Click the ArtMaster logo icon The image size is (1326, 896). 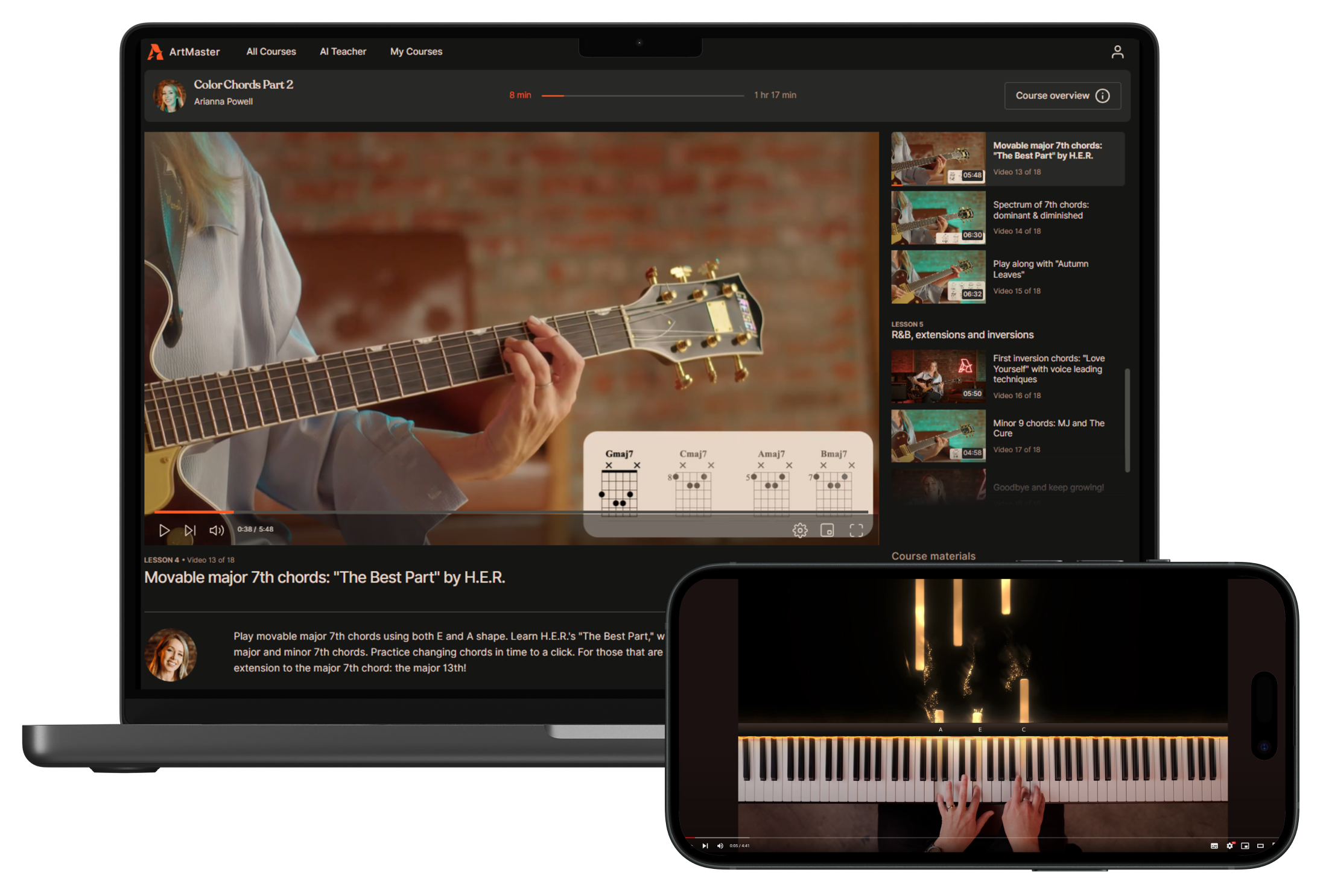[154, 51]
